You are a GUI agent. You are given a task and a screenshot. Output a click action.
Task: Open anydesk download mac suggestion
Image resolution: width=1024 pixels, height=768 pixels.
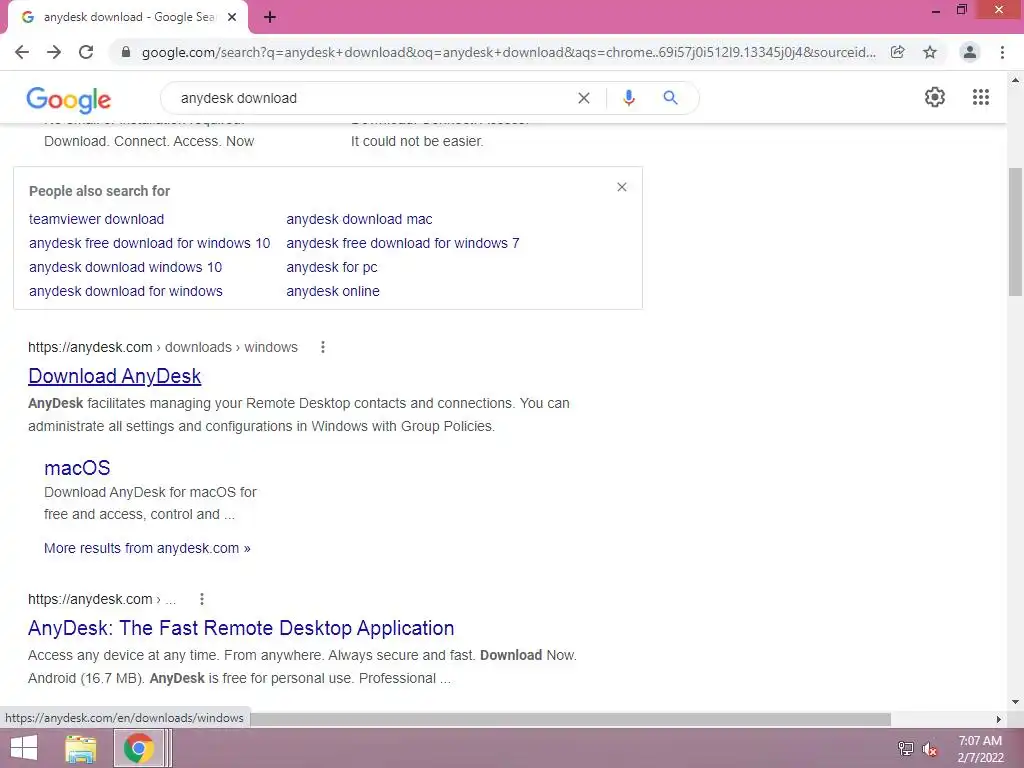[x=359, y=219]
